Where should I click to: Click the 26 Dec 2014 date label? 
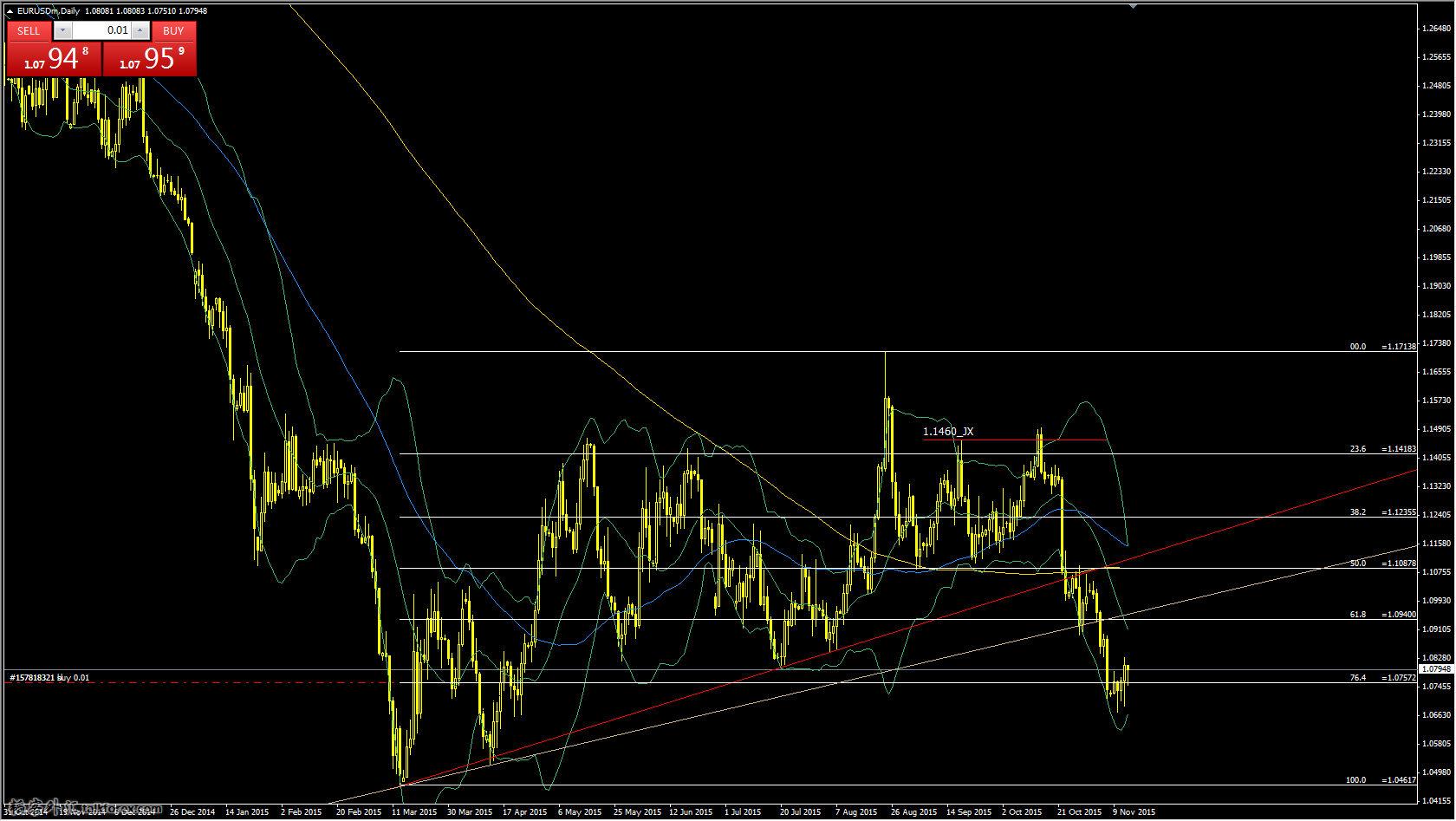point(192,812)
